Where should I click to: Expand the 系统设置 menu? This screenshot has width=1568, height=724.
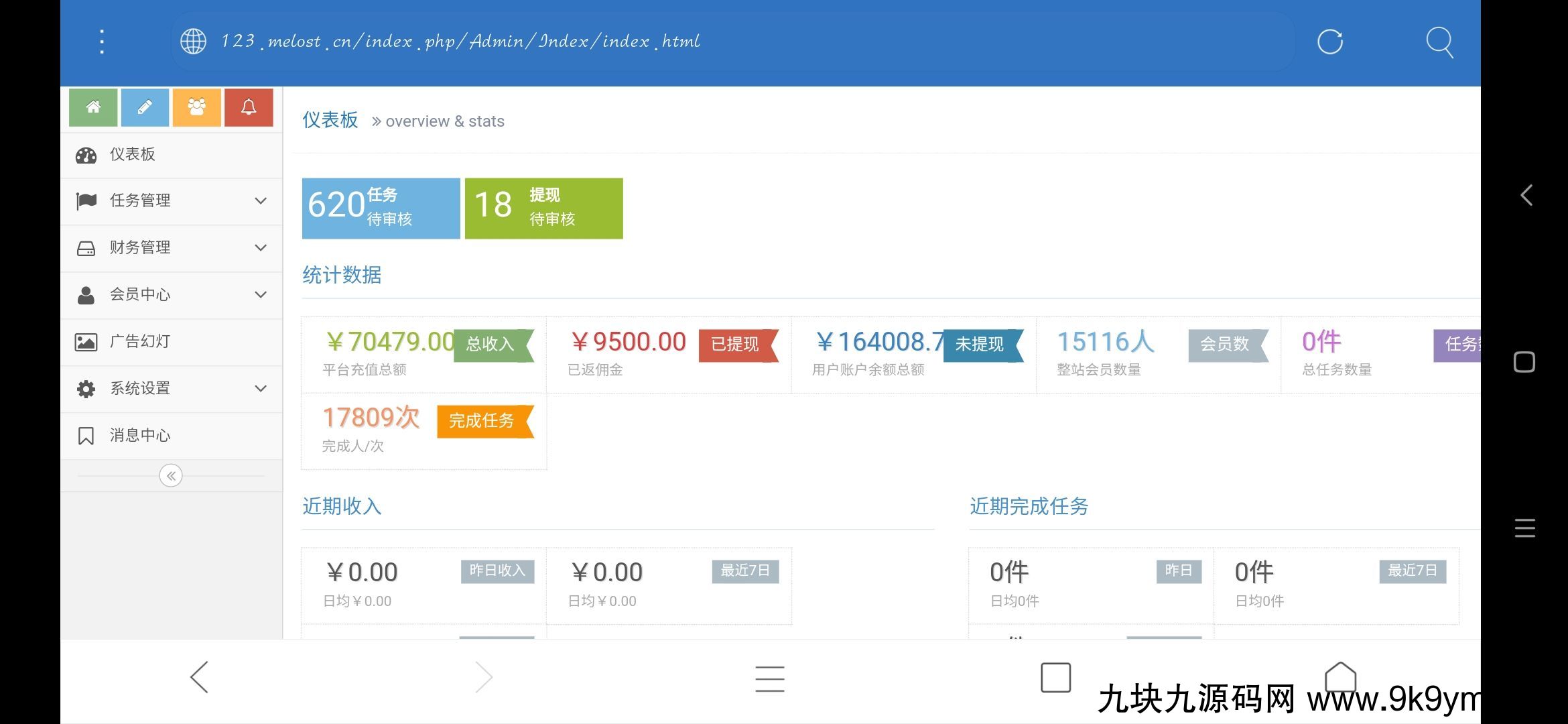tap(260, 388)
